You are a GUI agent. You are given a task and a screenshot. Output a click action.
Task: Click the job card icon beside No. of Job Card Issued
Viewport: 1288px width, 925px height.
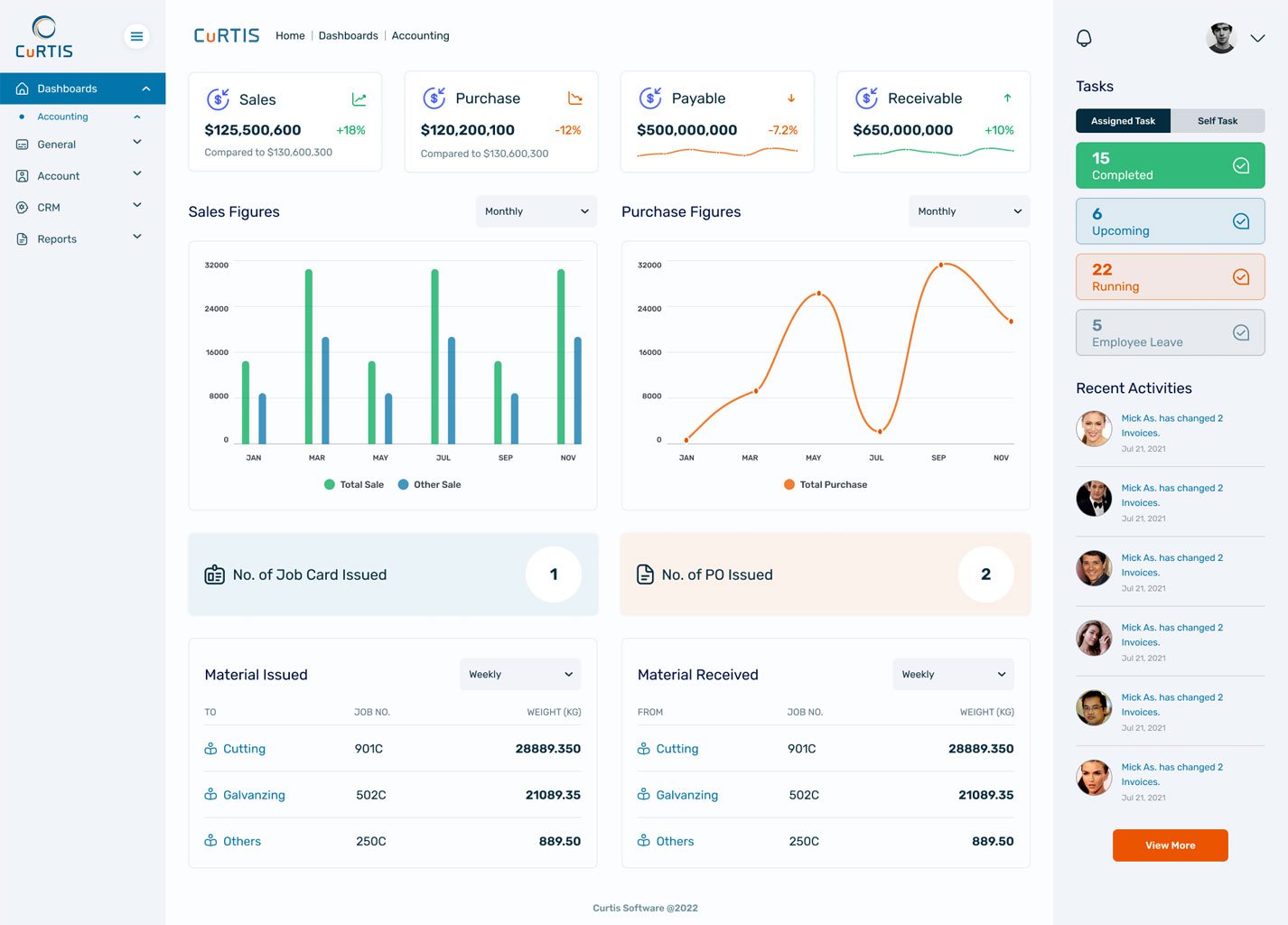pos(214,574)
